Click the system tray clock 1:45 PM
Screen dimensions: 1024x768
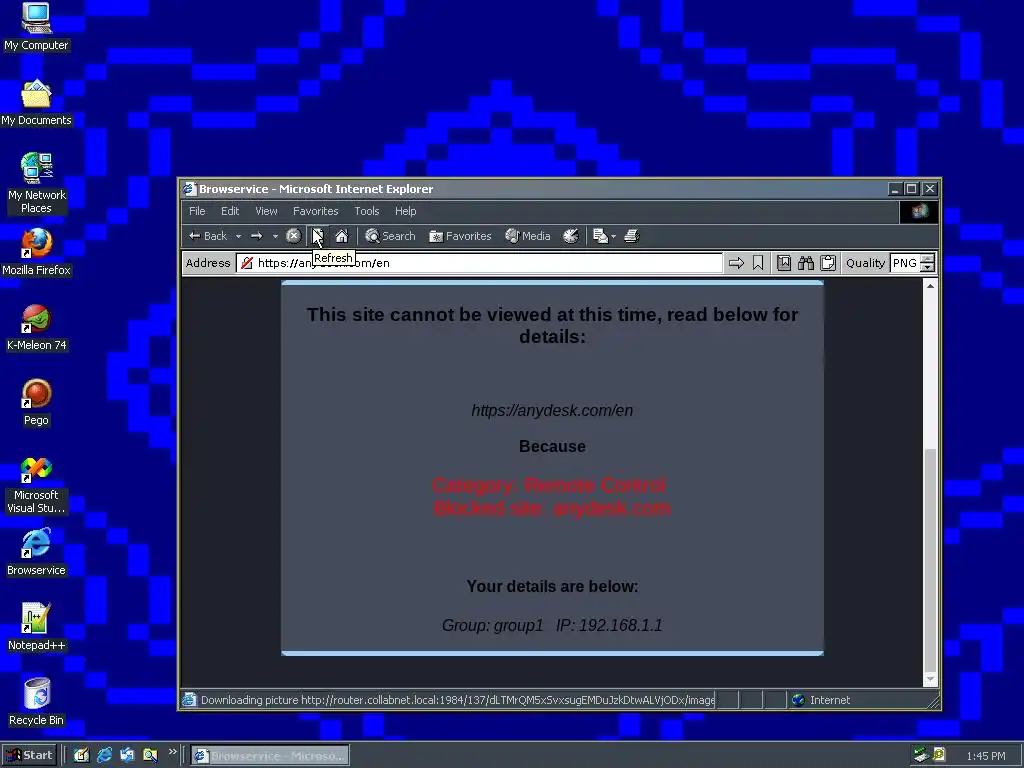tap(986, 756)
